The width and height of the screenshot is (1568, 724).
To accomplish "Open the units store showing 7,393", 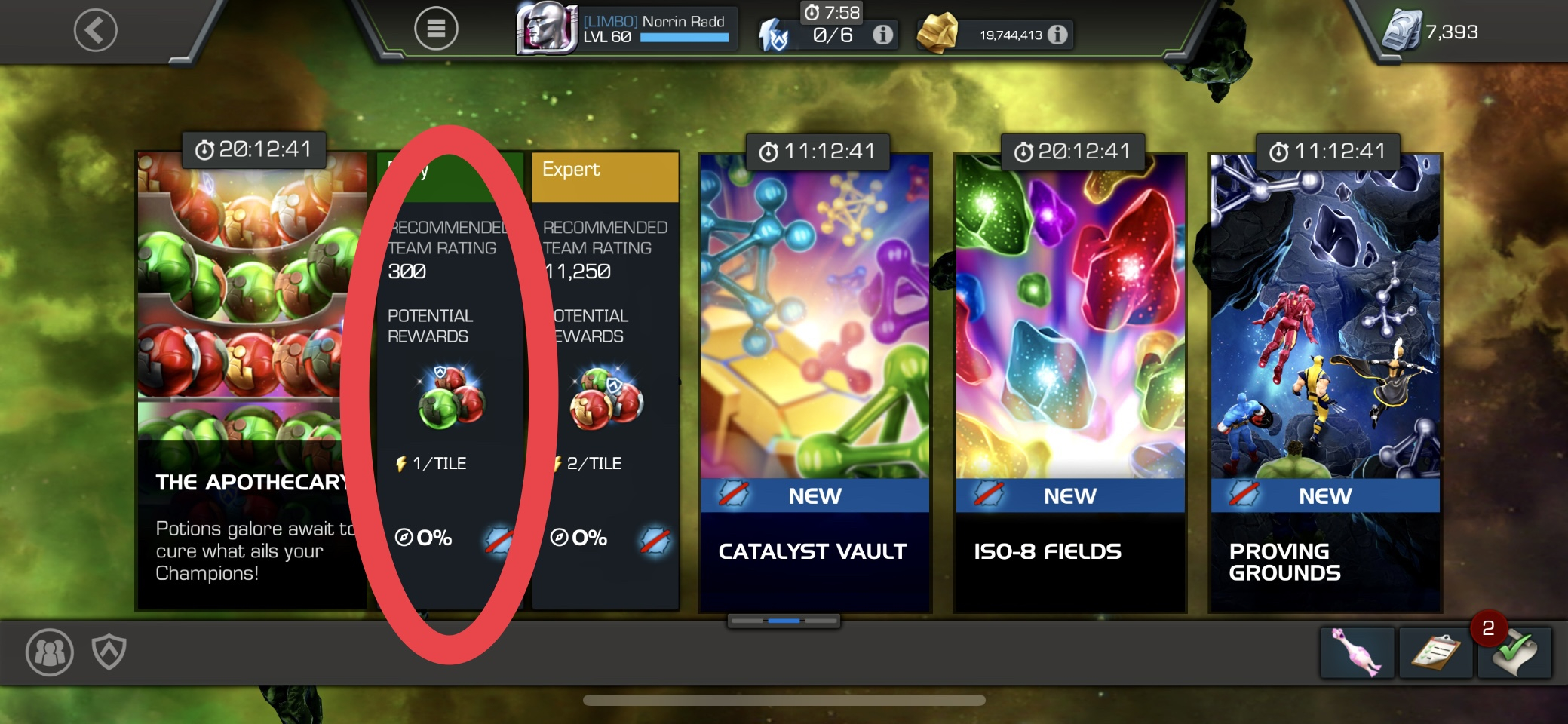I will [1431, 32].
